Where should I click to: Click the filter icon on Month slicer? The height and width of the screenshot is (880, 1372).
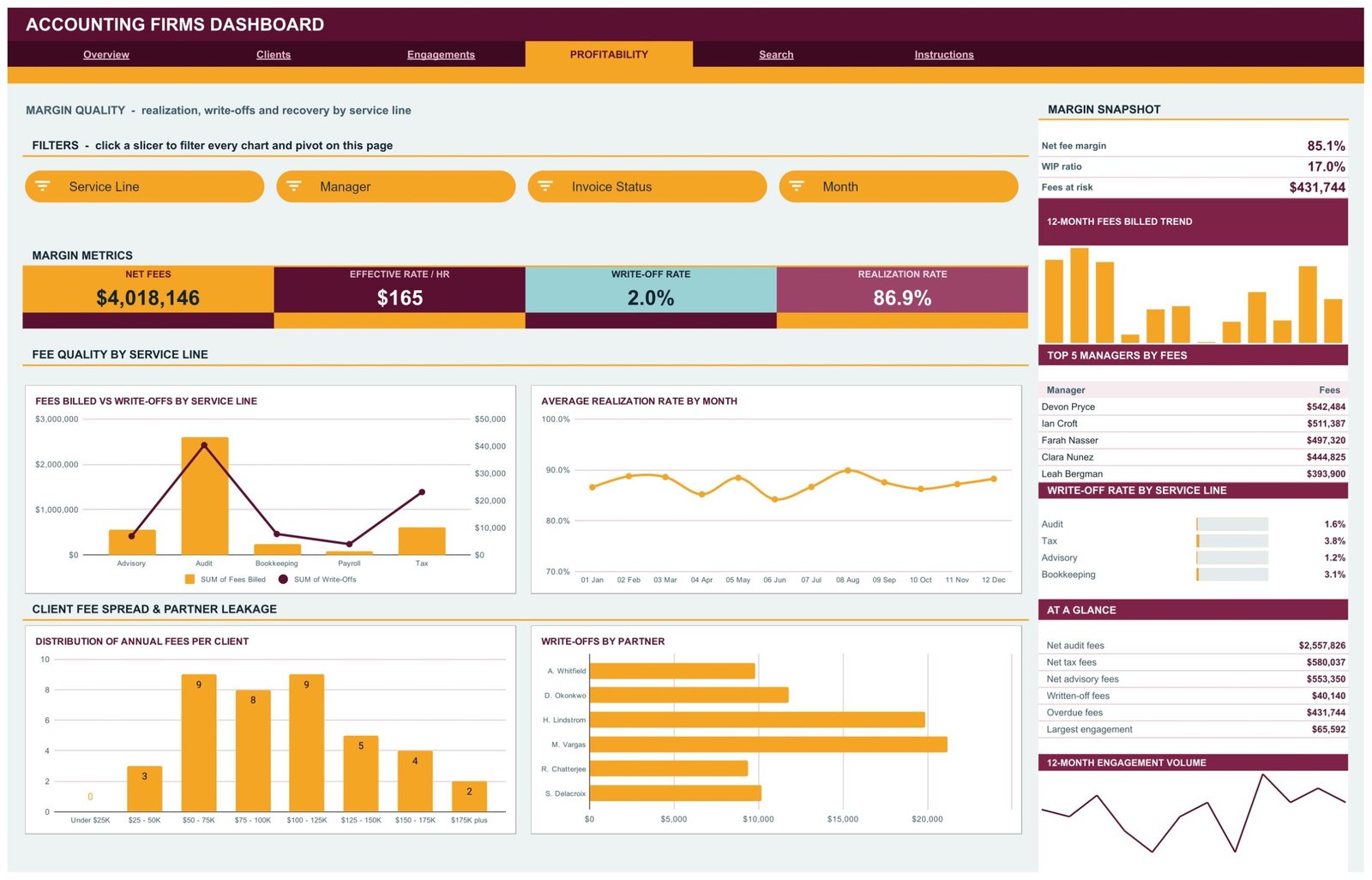tap(797, 186)
